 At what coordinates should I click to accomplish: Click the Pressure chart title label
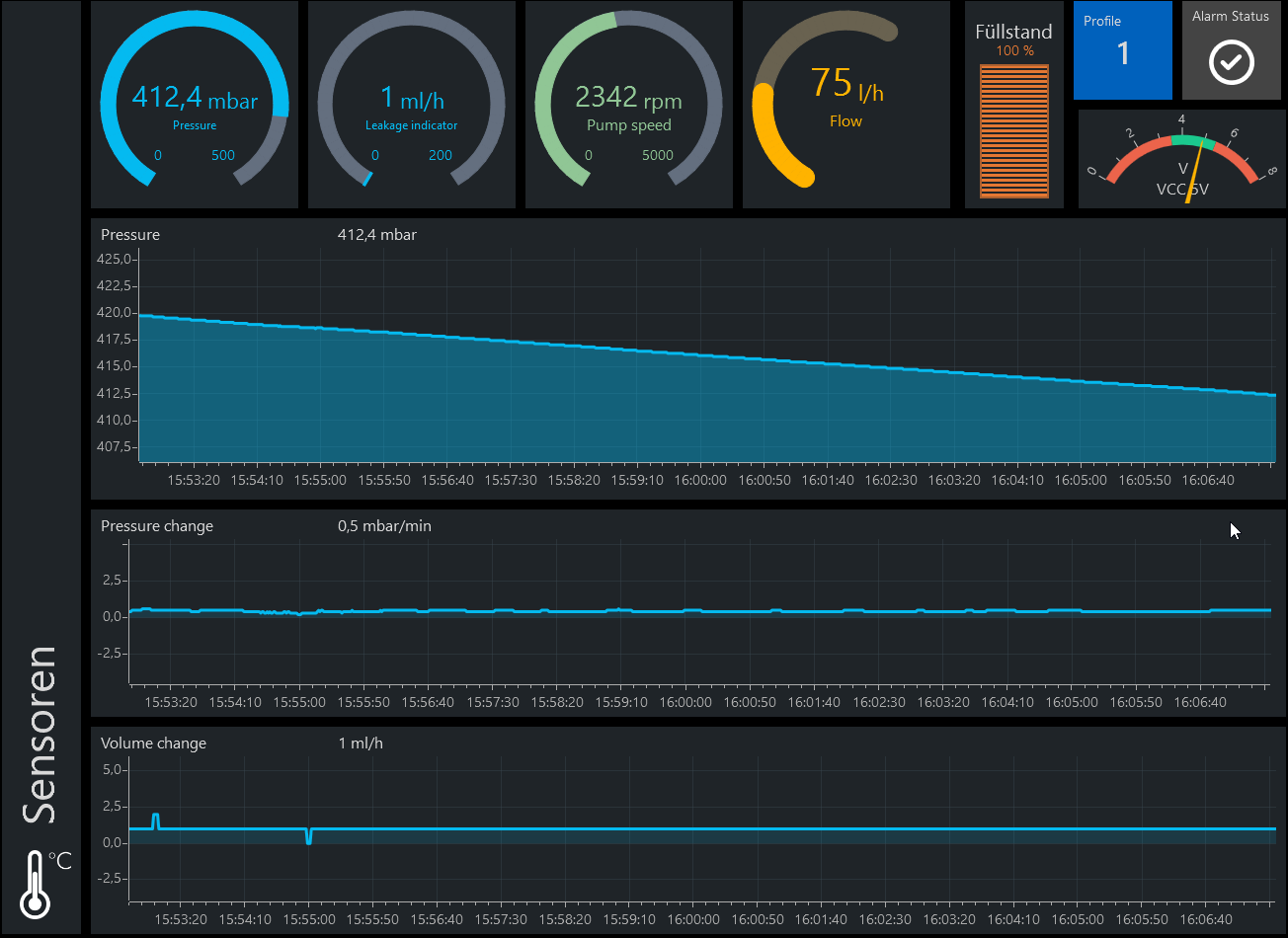click(x=130, y=235)
